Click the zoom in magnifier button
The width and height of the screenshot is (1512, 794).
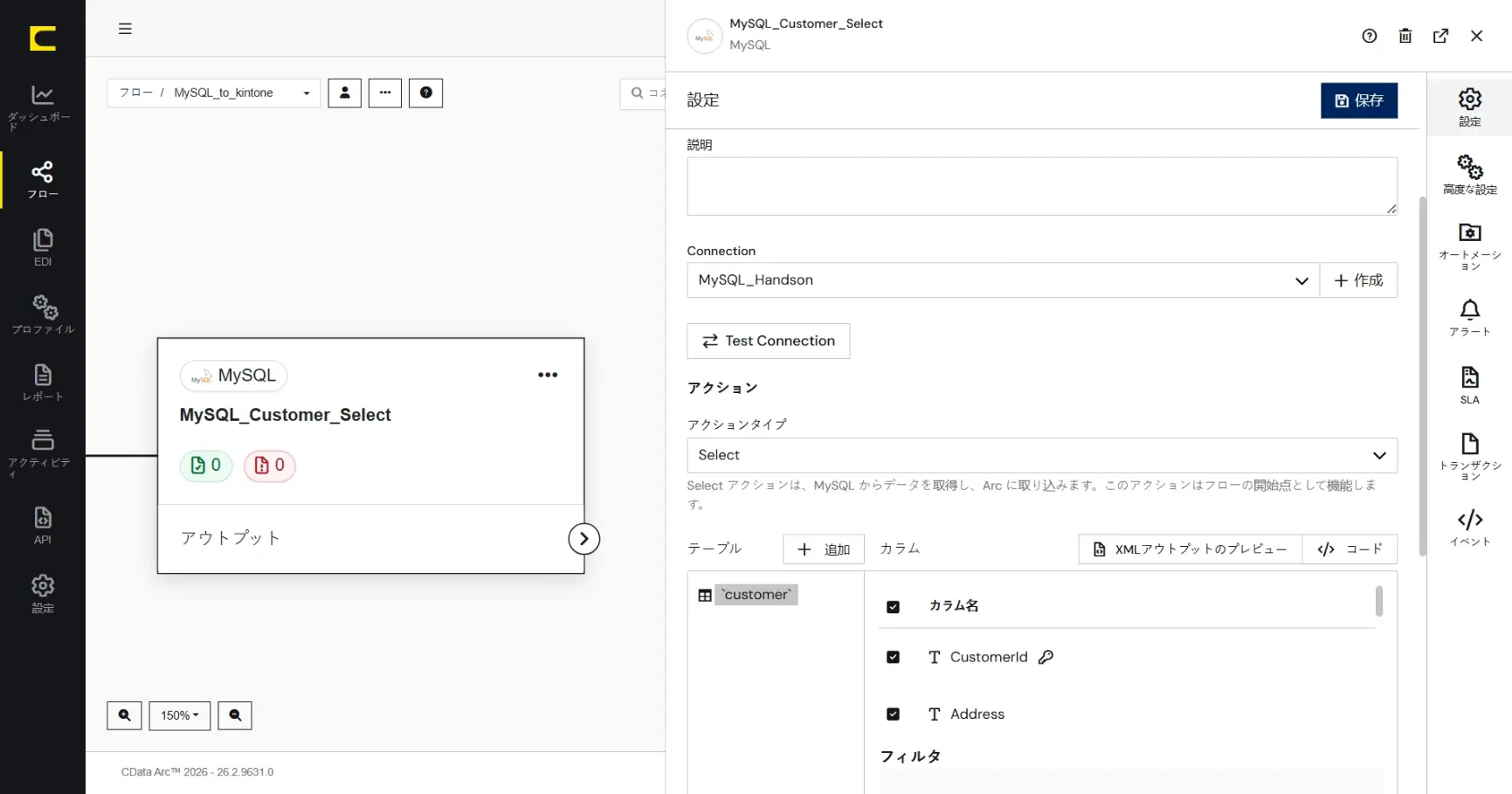coord(124,715)
